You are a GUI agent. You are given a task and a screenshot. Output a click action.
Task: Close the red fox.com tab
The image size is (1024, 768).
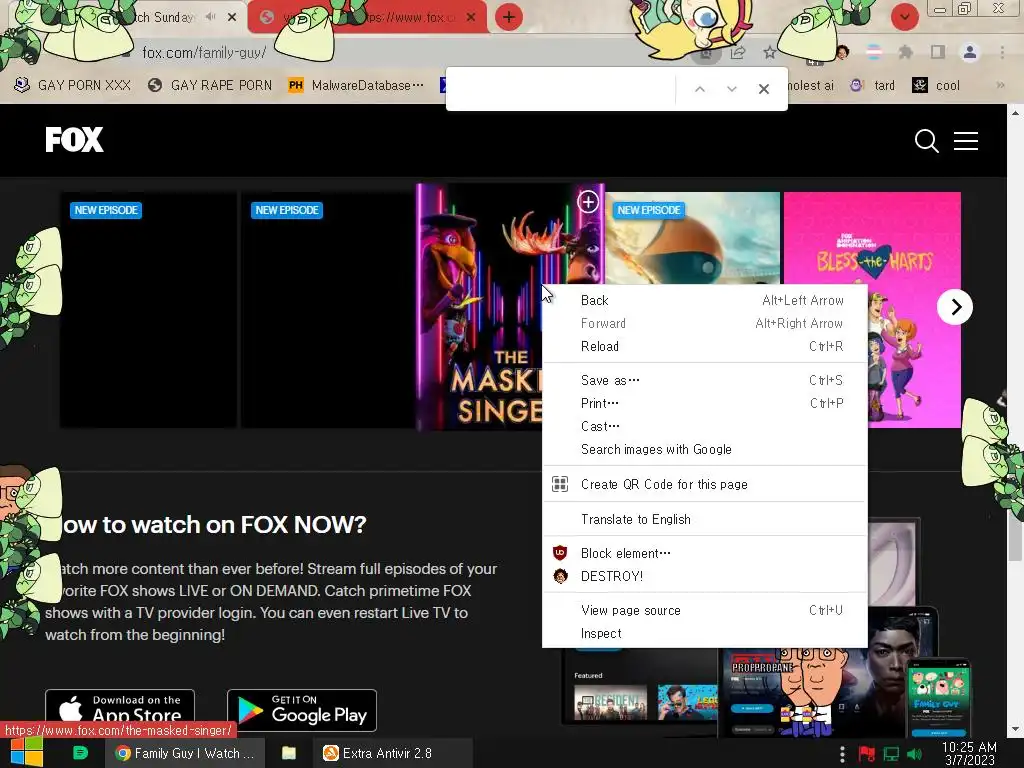click(x=471, y=18)
